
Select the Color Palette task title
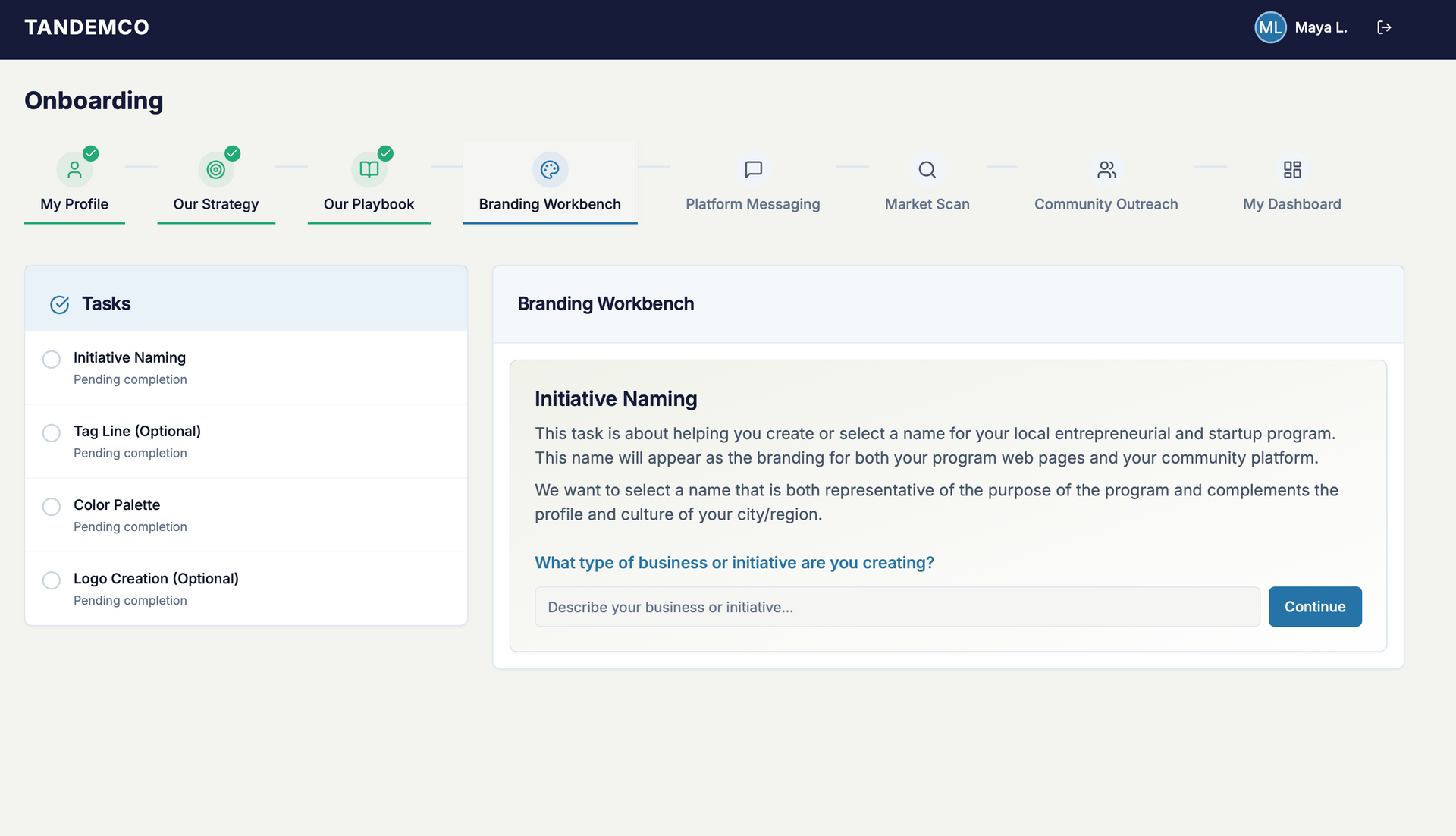coord(117,504)
